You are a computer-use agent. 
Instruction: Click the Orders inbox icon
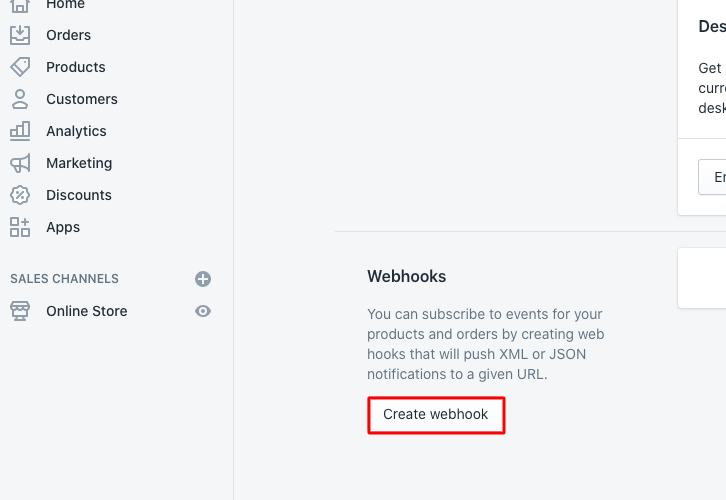pyautogui.click(x=20, y=35)
